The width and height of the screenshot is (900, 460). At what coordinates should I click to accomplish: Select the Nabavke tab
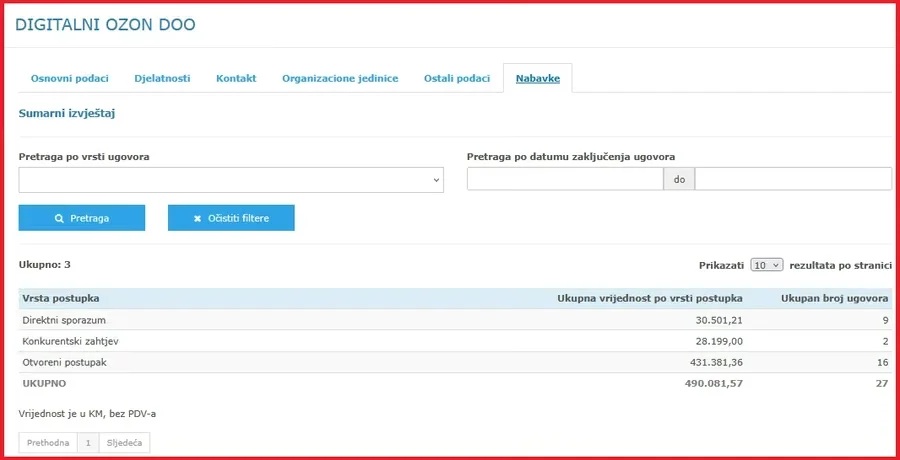point(538,79)
